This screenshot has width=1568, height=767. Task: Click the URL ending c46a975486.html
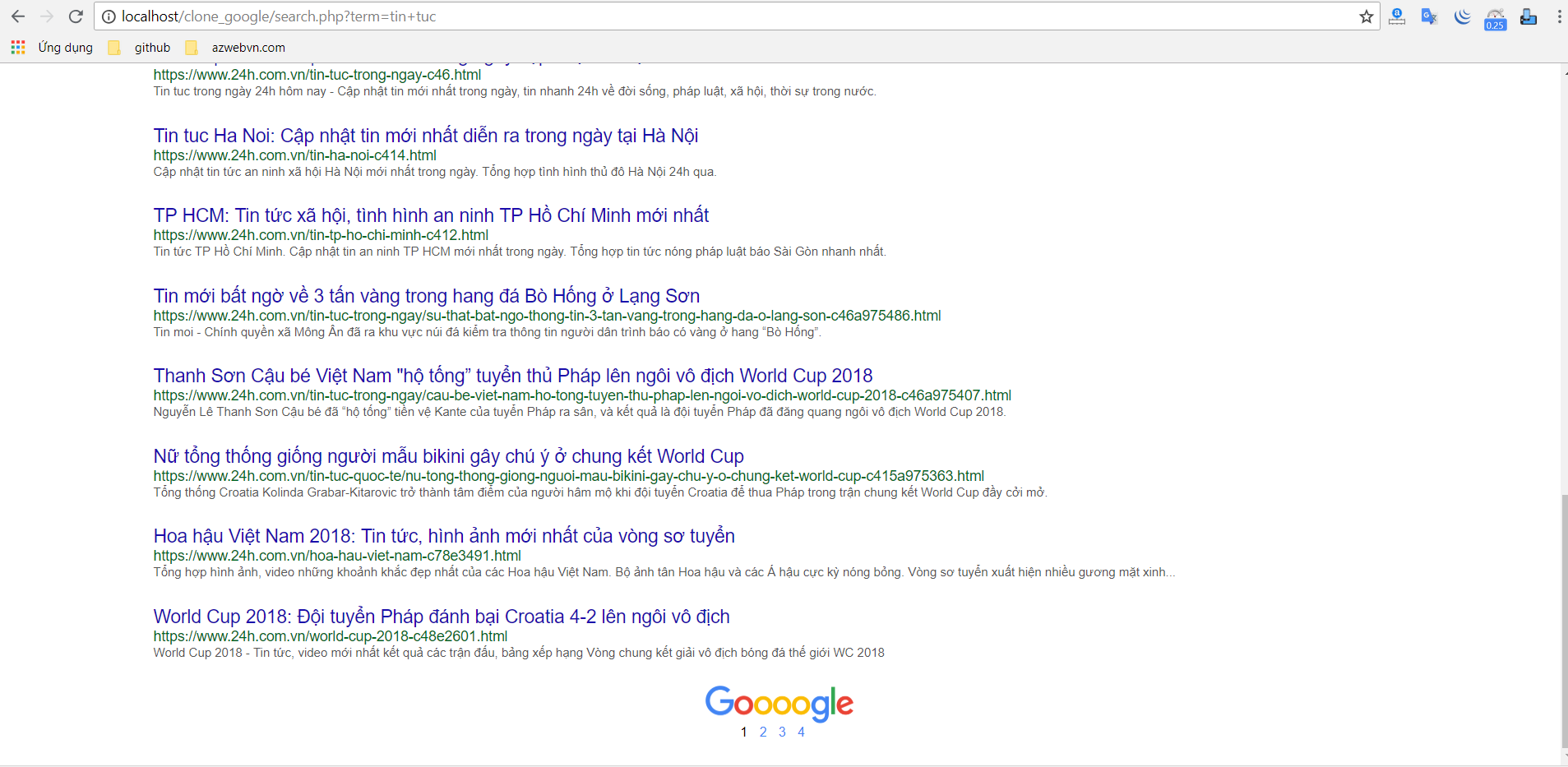pos(548,316)
